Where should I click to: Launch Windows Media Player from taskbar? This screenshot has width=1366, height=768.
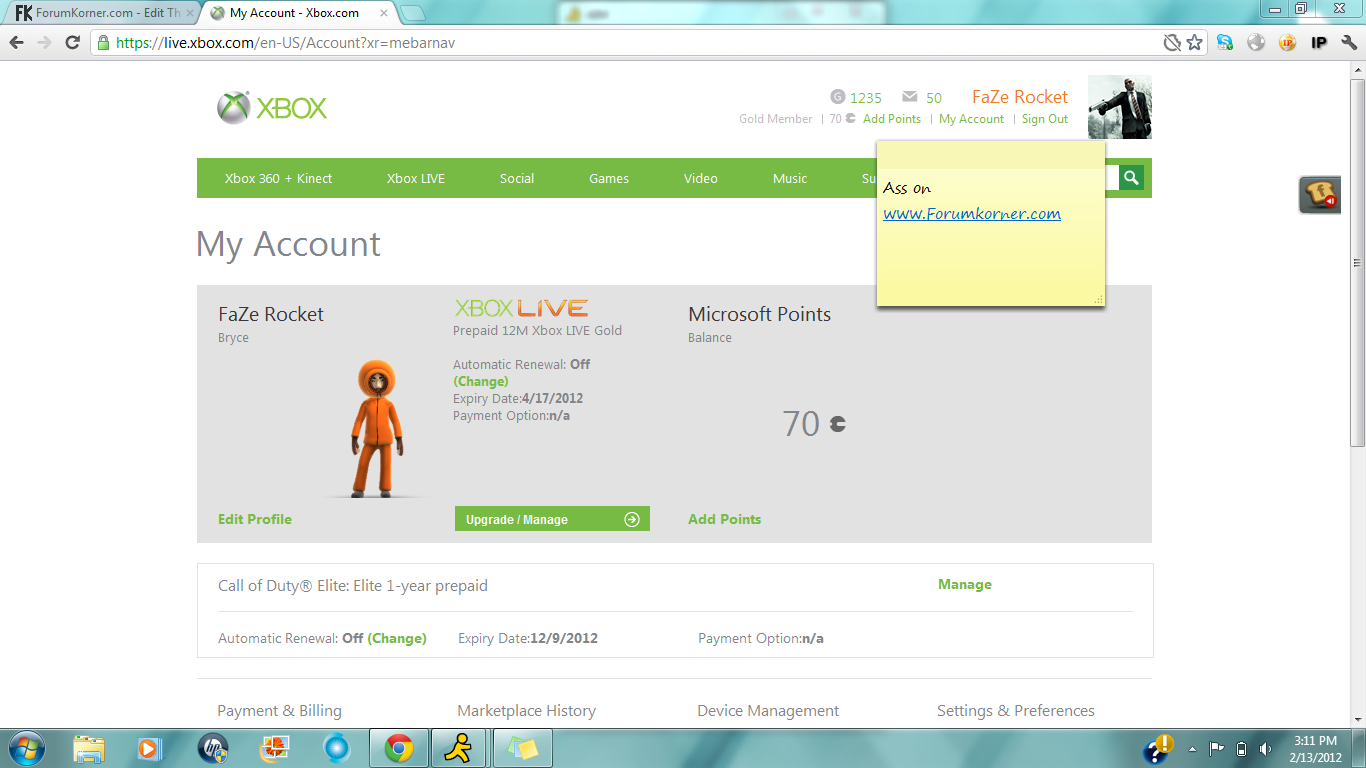[x=148, y=748]
